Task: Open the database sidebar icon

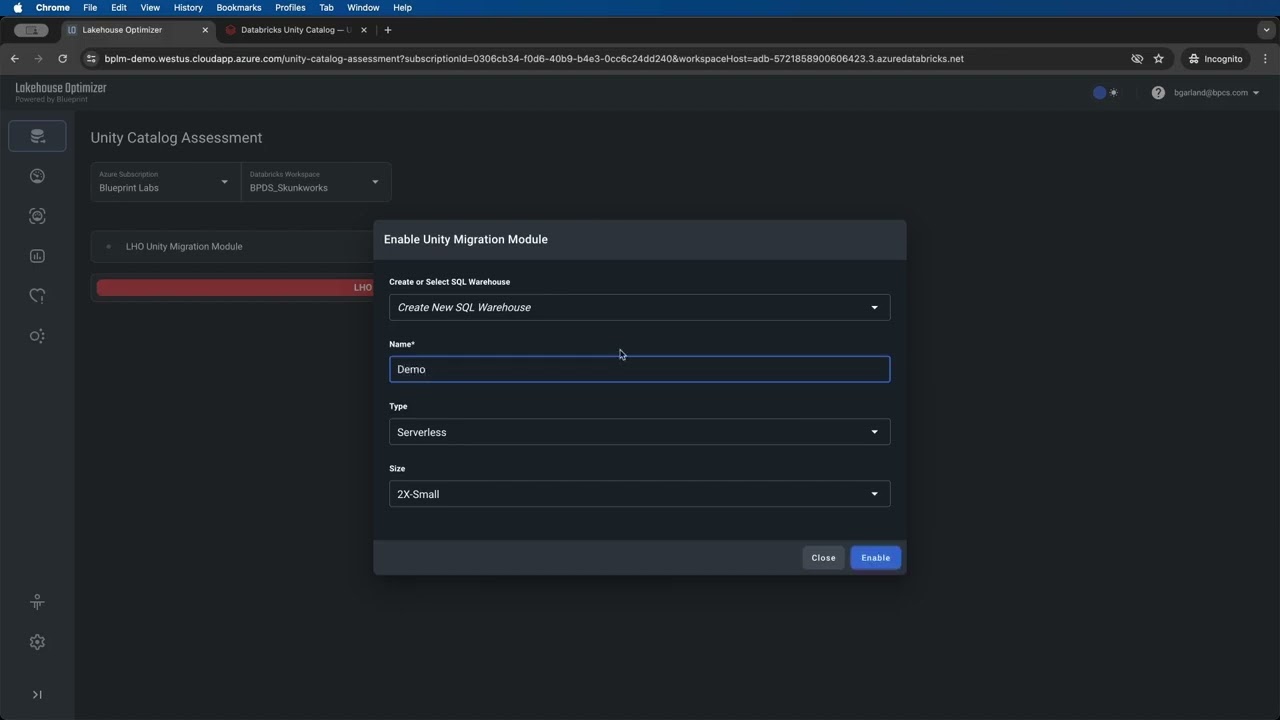Action: pyautogui.click(x=37, y=136)
